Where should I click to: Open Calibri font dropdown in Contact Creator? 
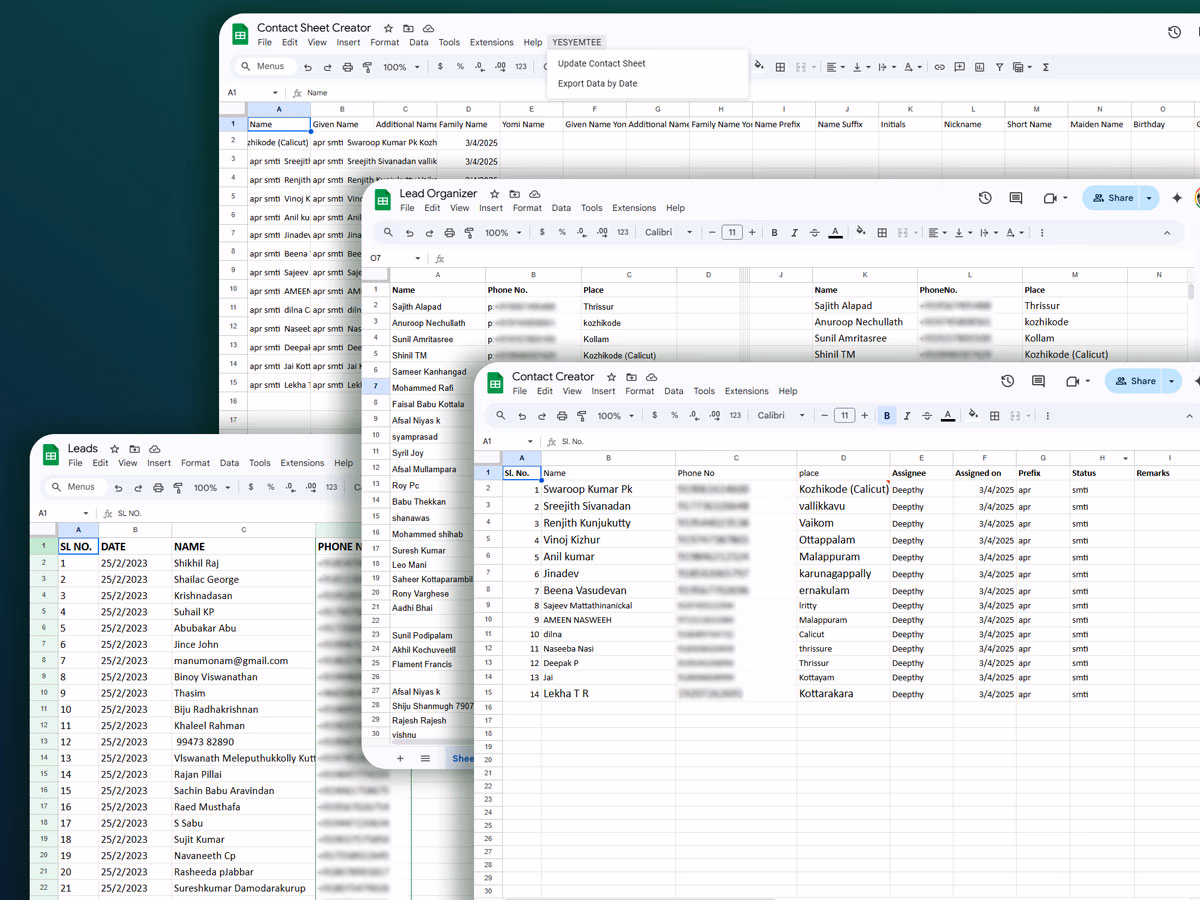780,415
